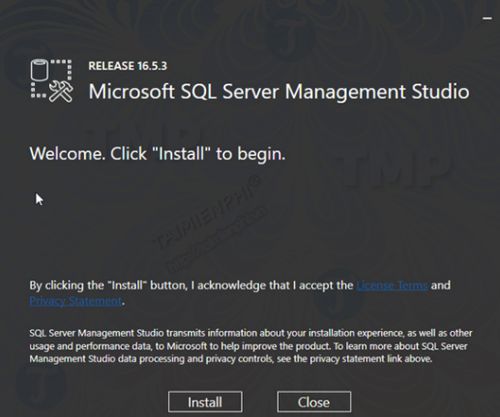Click the Install button to begin setup
The height and width of the screenshot is (417, 500).
205,402
